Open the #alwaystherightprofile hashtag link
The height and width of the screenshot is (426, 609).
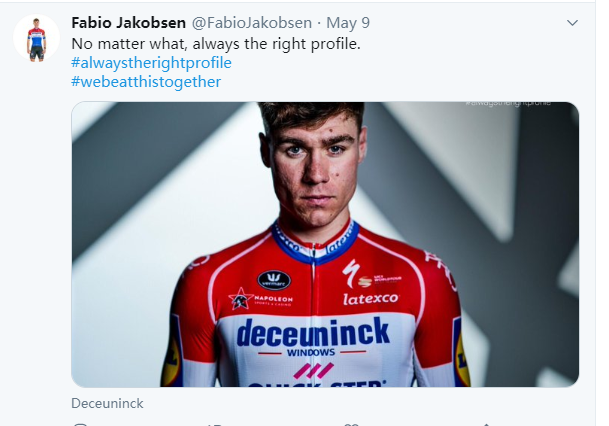151,63
